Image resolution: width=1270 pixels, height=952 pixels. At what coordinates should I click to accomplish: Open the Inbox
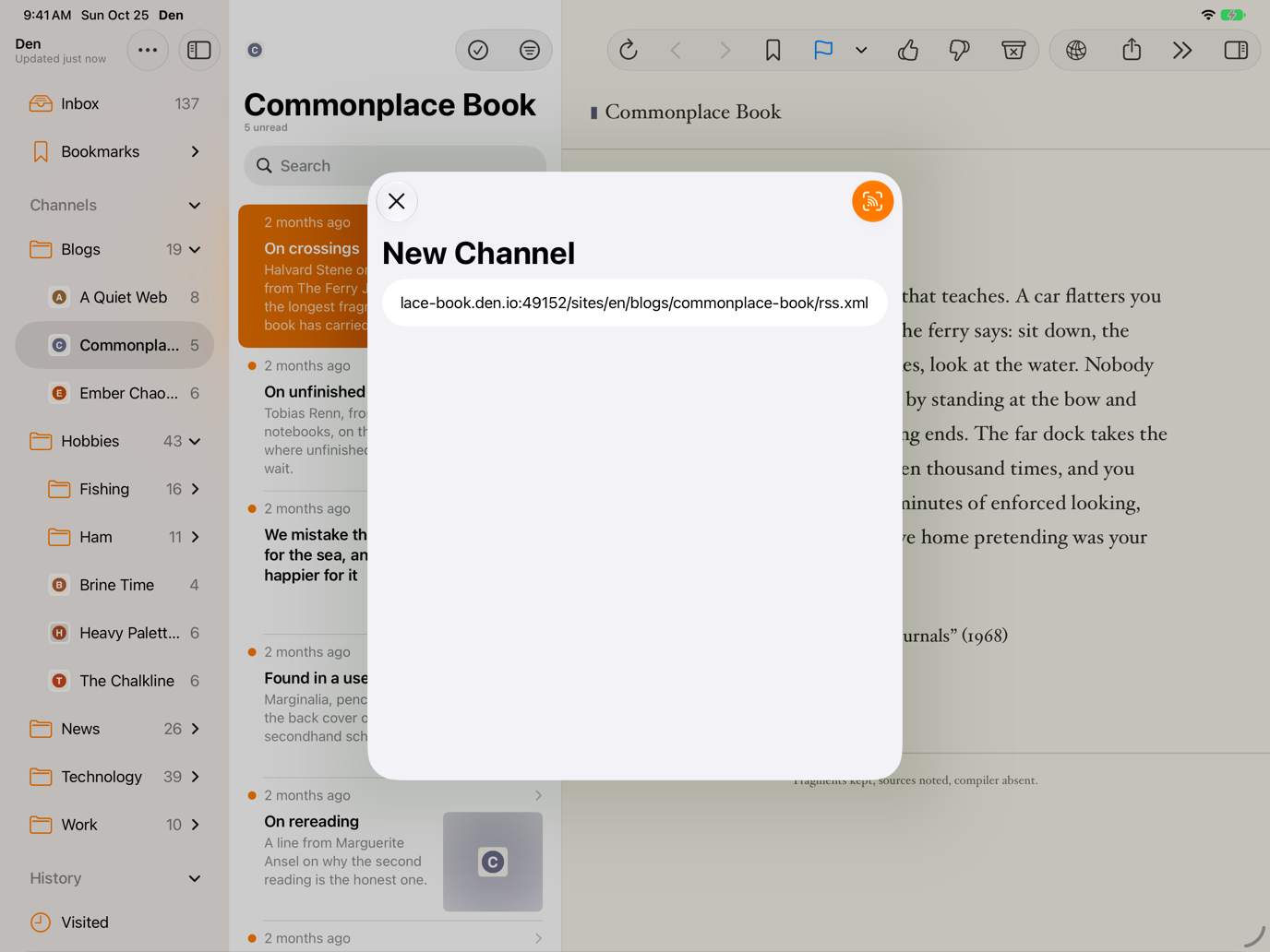[x=114, y=103]
